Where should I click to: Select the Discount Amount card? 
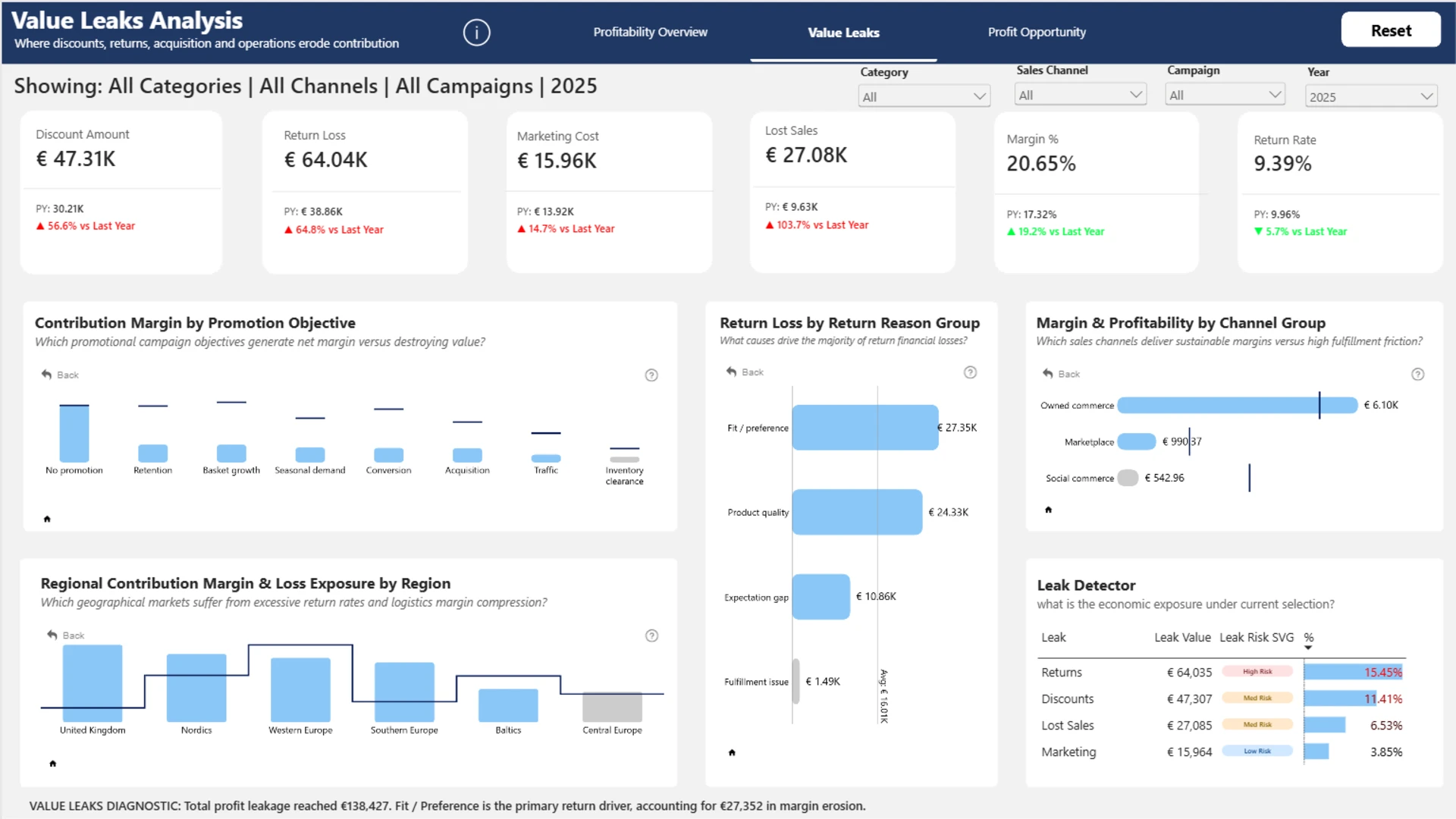point(121,192)
